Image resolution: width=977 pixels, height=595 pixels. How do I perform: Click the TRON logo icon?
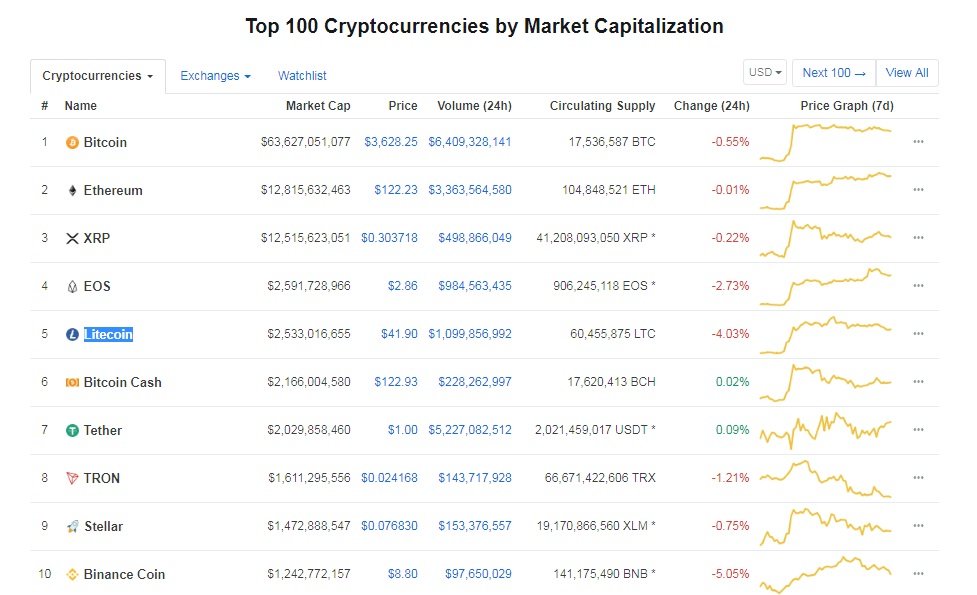pyautogui.click(x=72, y=478)
